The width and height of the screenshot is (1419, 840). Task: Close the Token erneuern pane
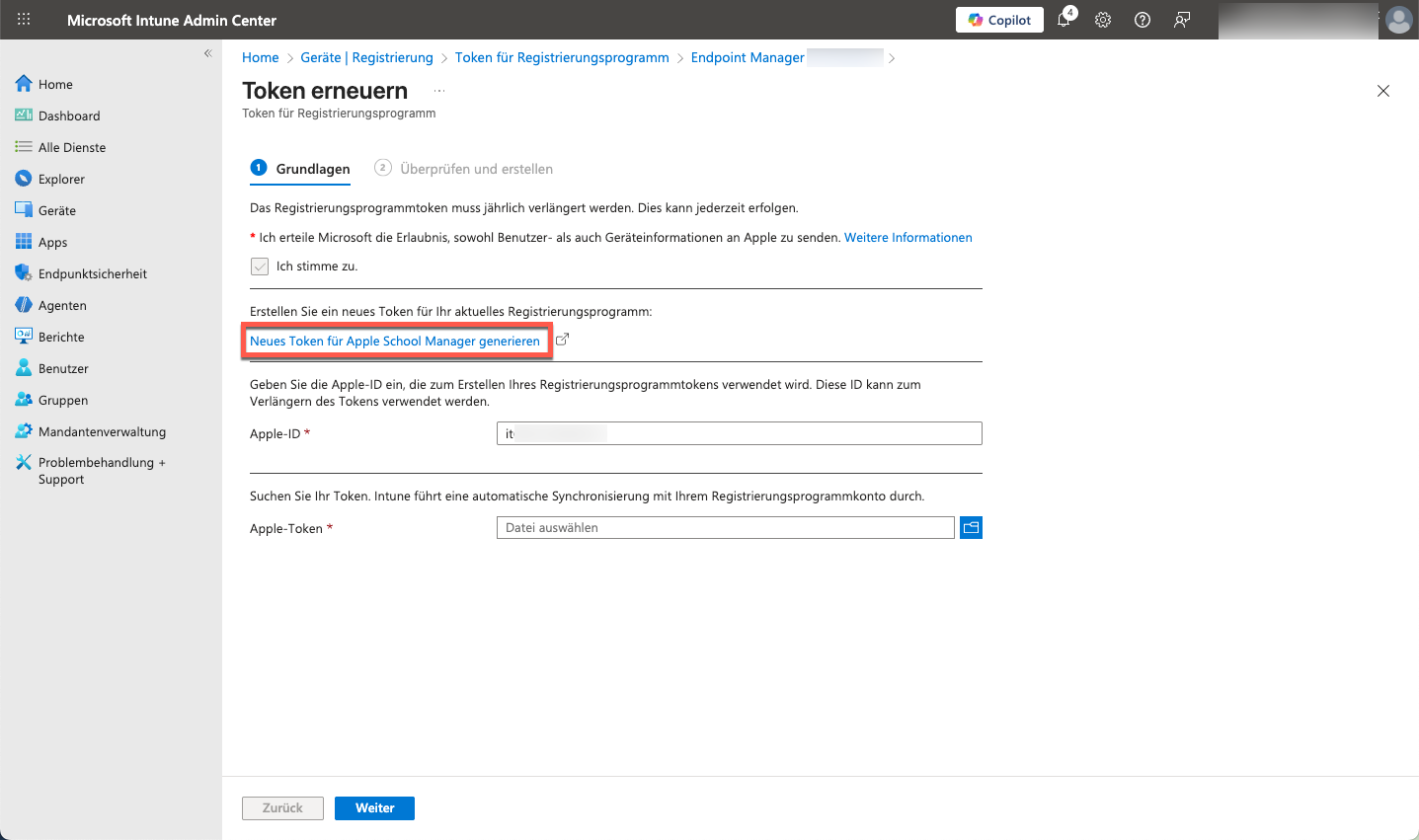coord(1383,91)
